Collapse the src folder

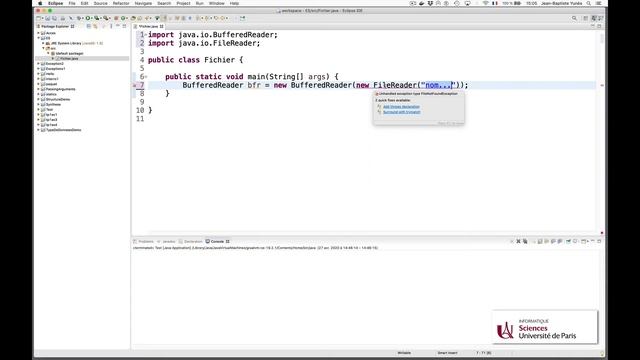43,48
